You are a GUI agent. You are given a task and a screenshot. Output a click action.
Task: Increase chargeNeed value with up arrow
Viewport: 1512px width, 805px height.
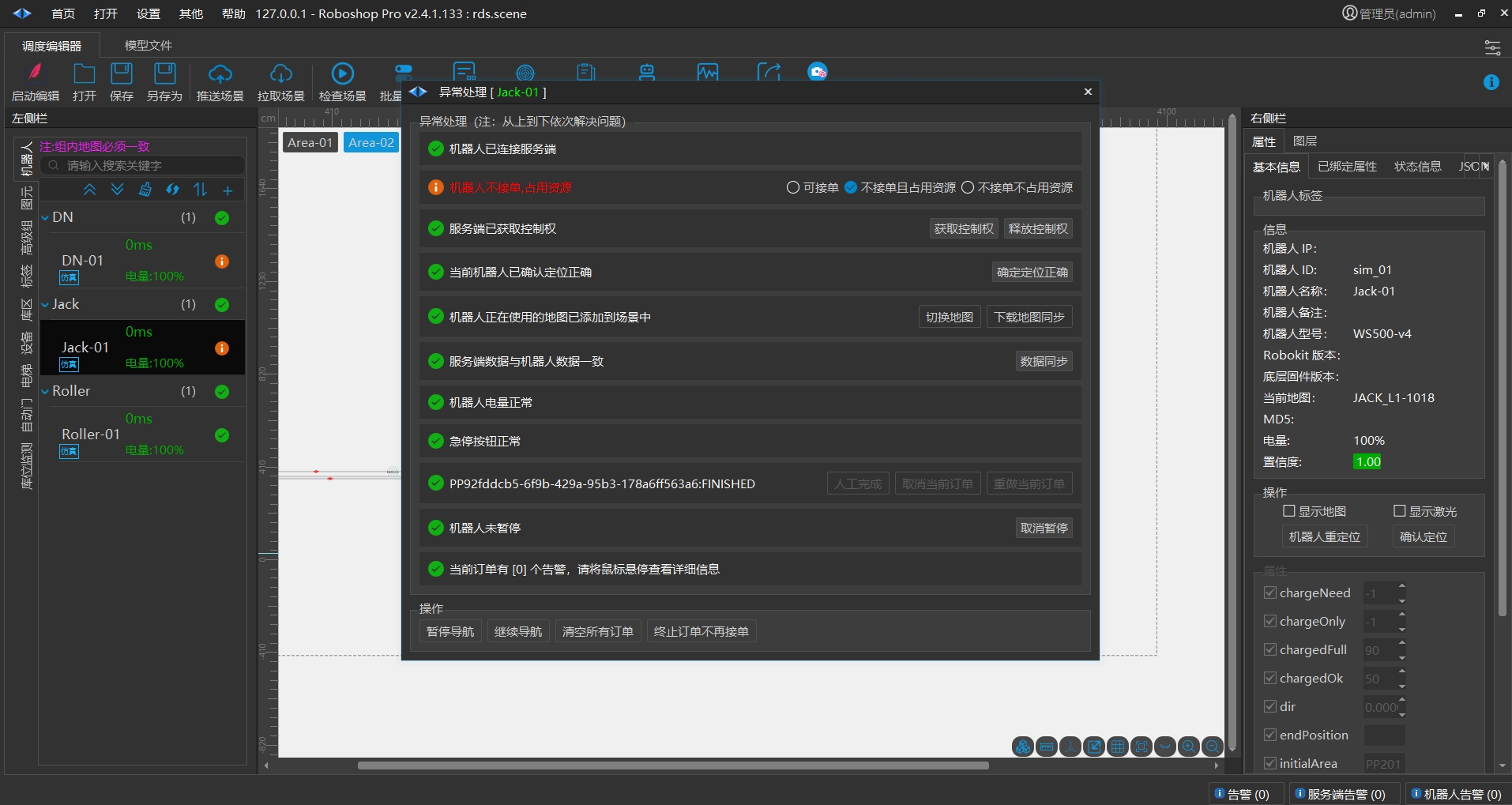[x=1402, y=586]
